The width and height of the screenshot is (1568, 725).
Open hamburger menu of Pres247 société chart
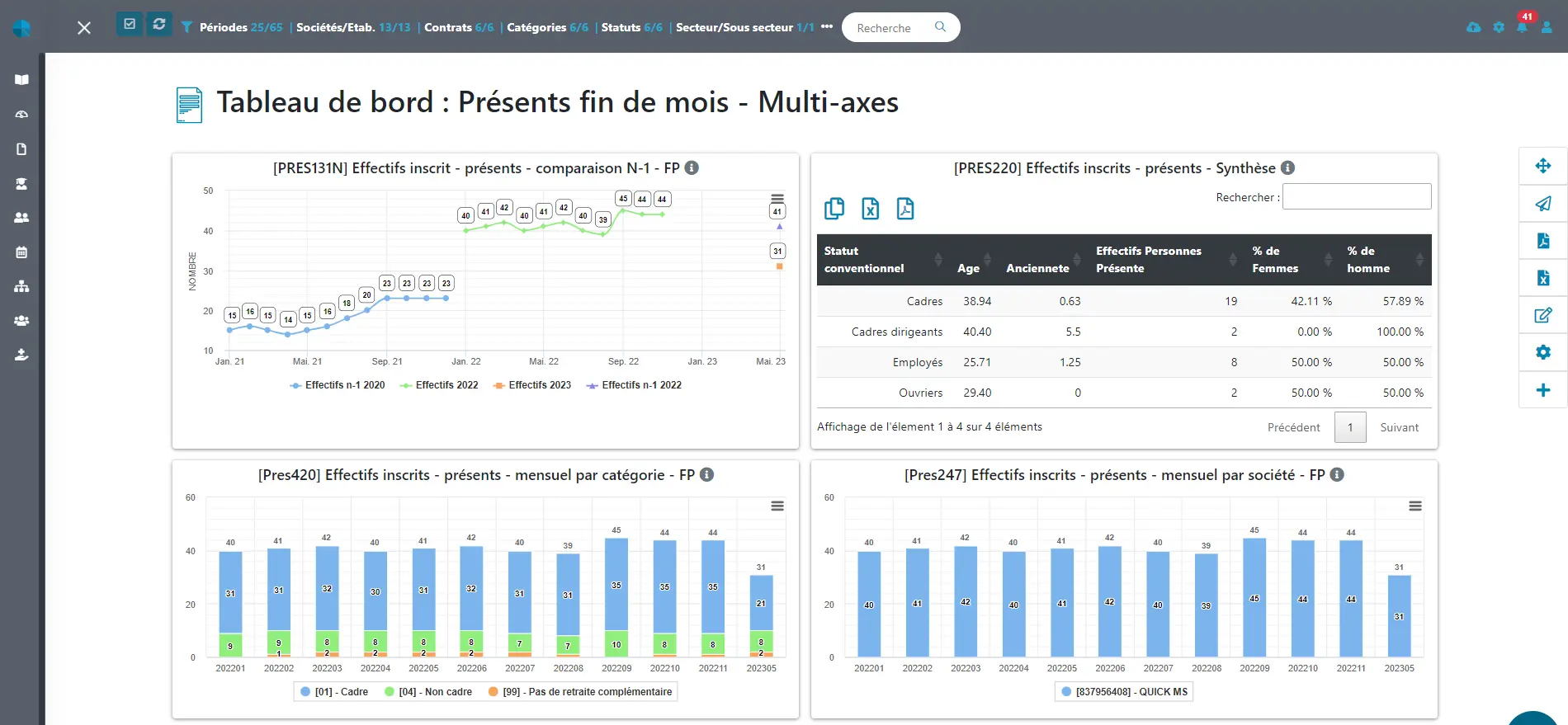(x=1415, y=506)
